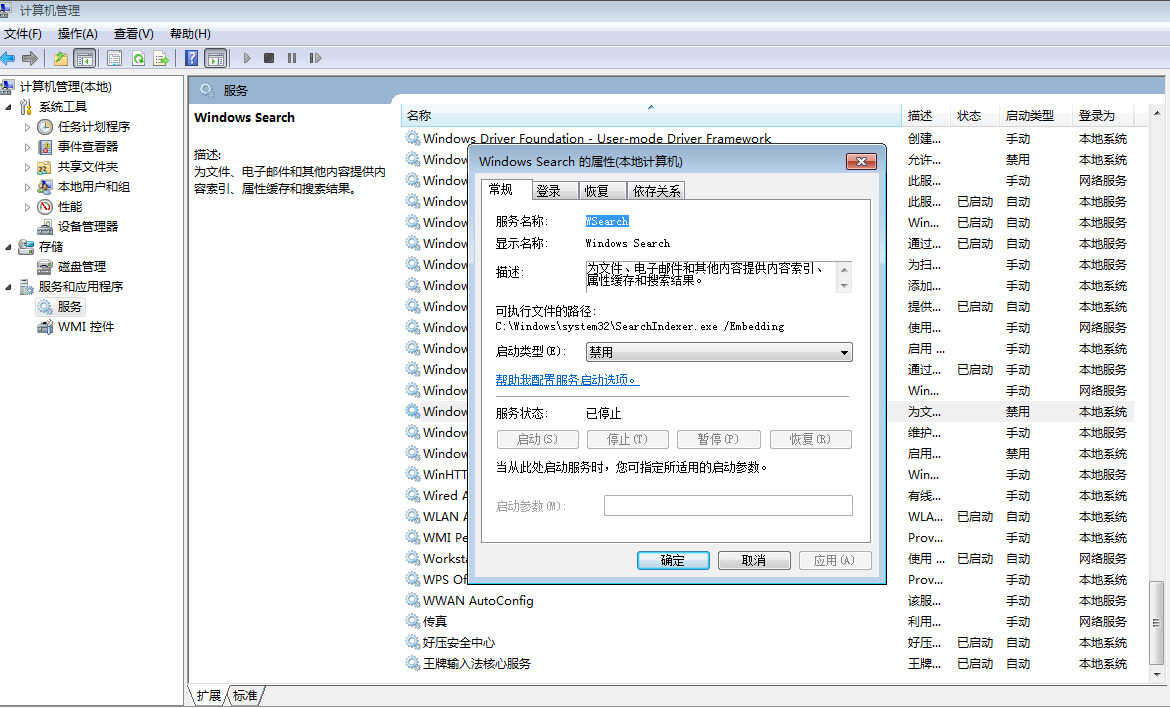Click the 性能 icon
Viewport: 1170px width, 708px height.
pyautogui.click(x=45, y=207)
